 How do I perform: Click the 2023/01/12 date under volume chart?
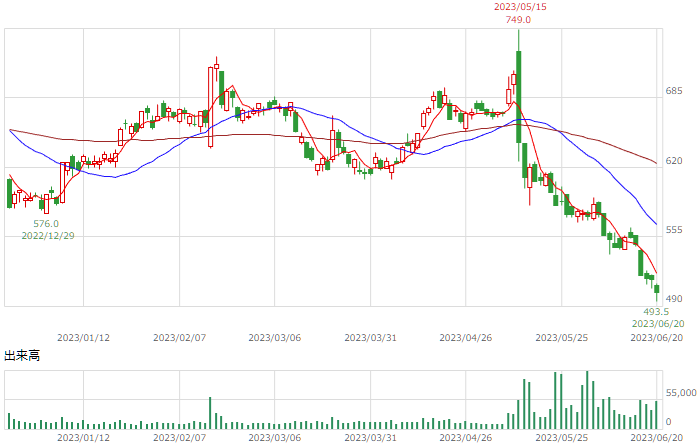point(83,438)
